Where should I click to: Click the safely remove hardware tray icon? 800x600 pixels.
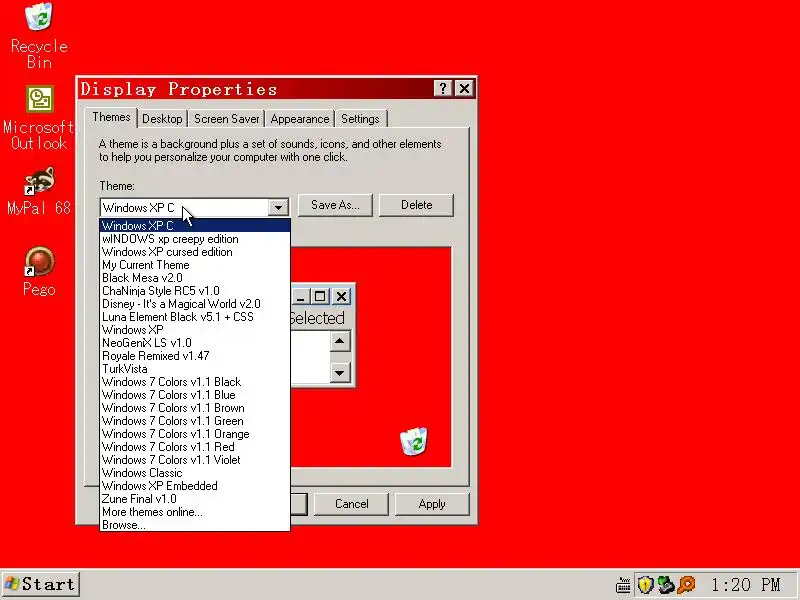(666, 585)
